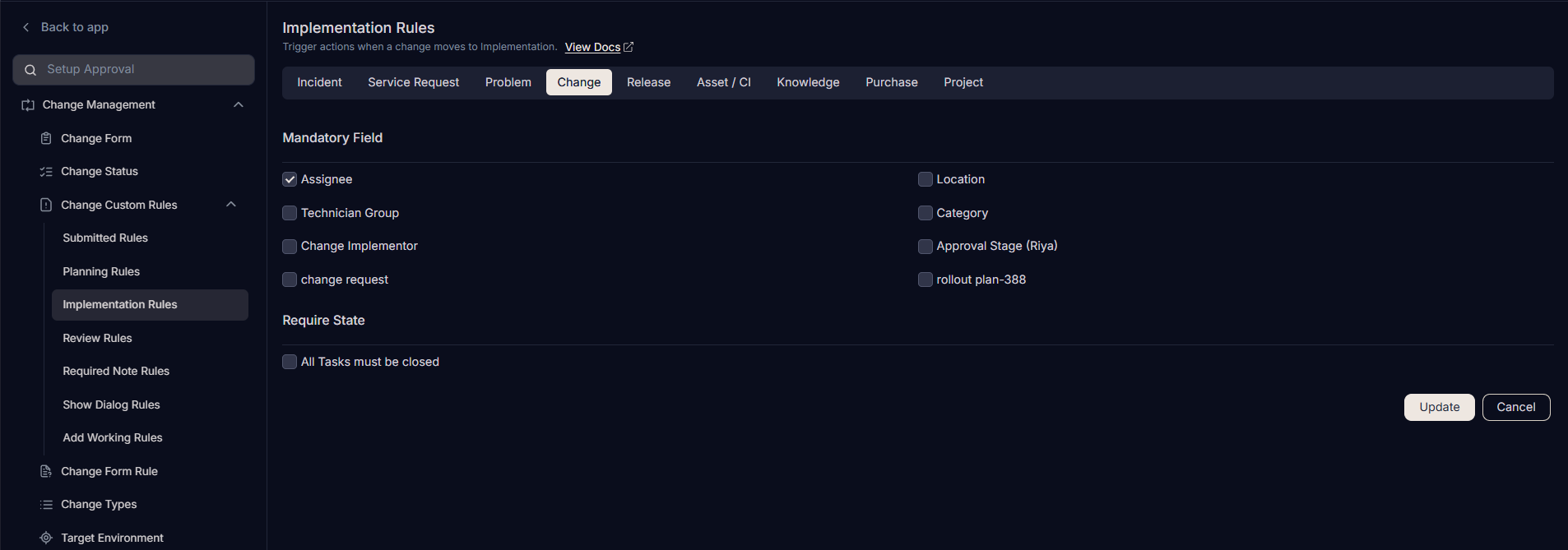Image resolution: width=1568 pixels, height=550 pixels.
Task: Click the Change Management section icon
Action: coord(28,105)
